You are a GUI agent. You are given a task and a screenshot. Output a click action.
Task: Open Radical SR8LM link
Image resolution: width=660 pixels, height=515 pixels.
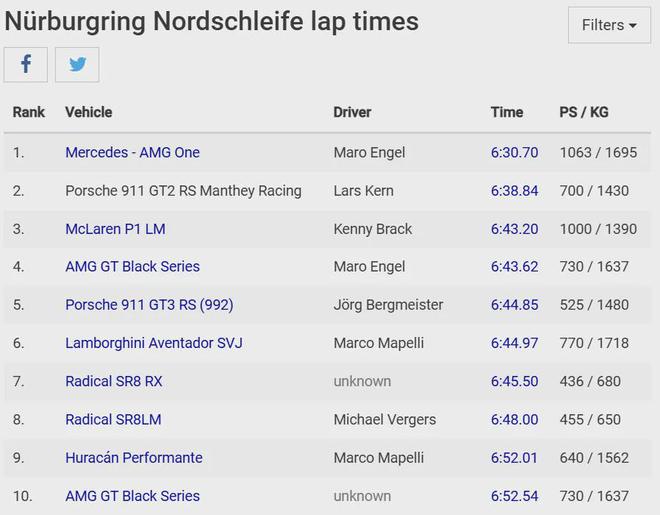click(x=113, y=419)
